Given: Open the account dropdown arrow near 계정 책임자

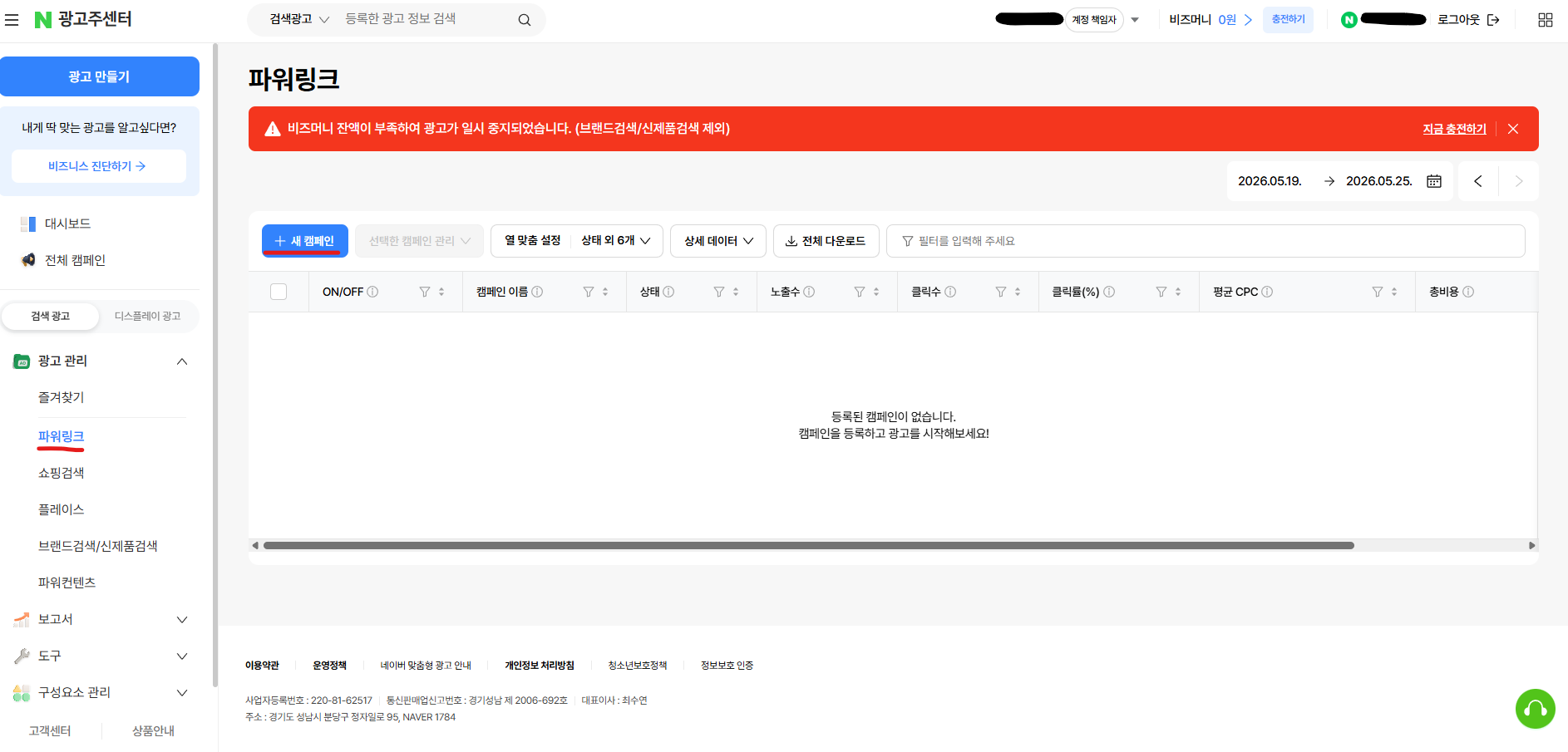Looking at the screenshot, I should coord(1135,20).
